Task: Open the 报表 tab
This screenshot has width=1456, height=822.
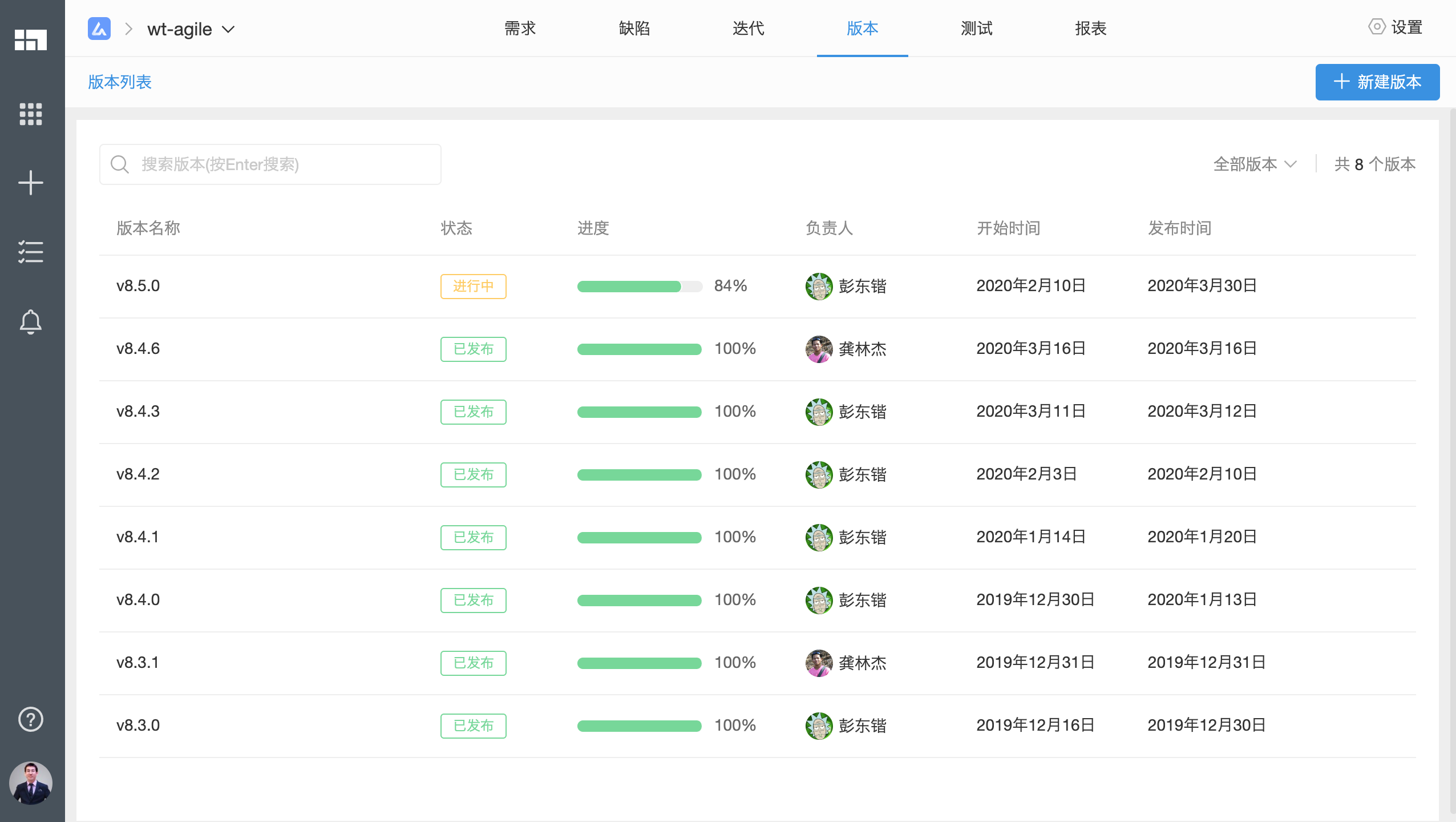Action: point(1090,29)
